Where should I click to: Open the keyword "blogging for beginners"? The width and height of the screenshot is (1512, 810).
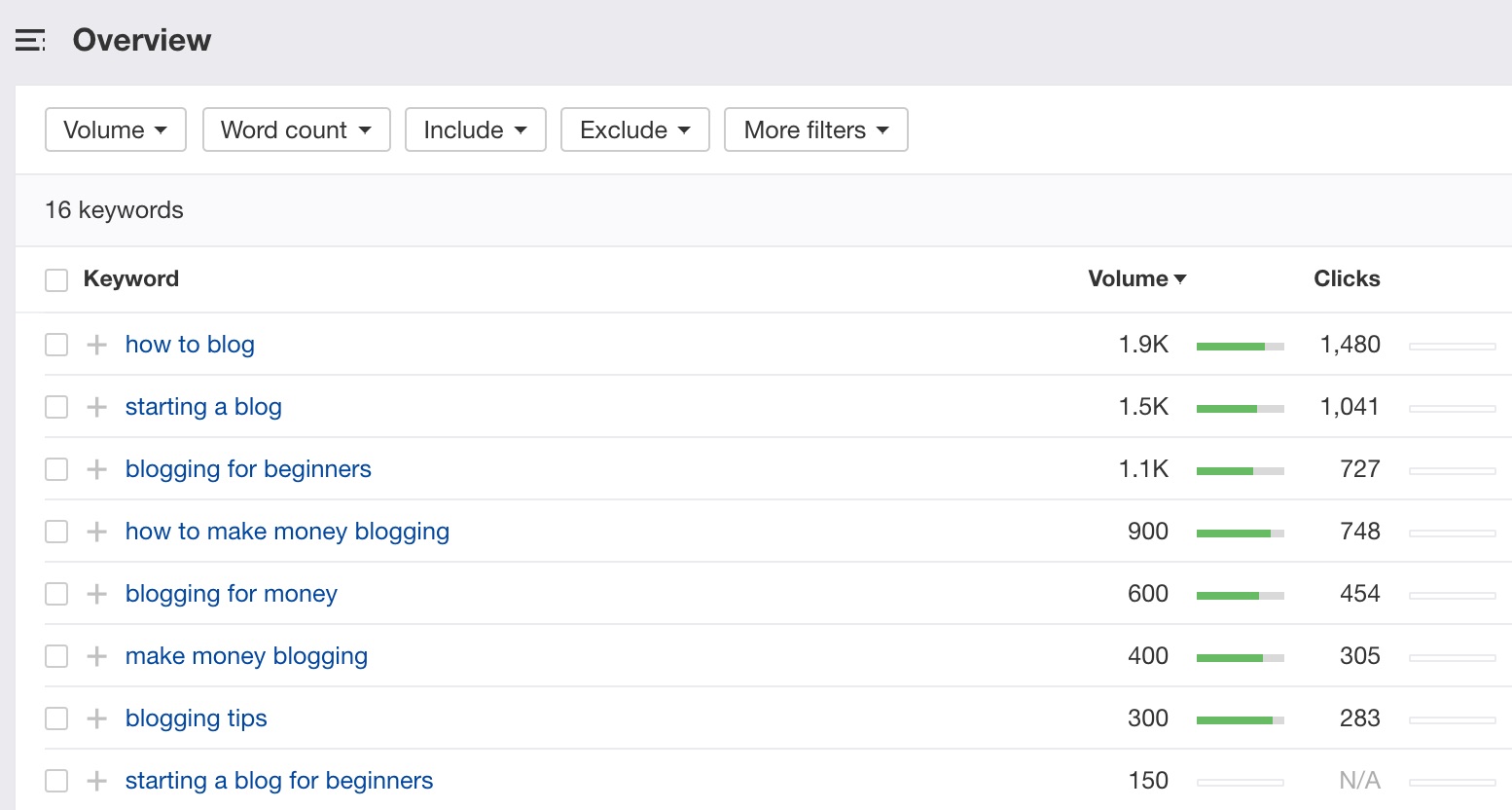[x=248, y=468]
